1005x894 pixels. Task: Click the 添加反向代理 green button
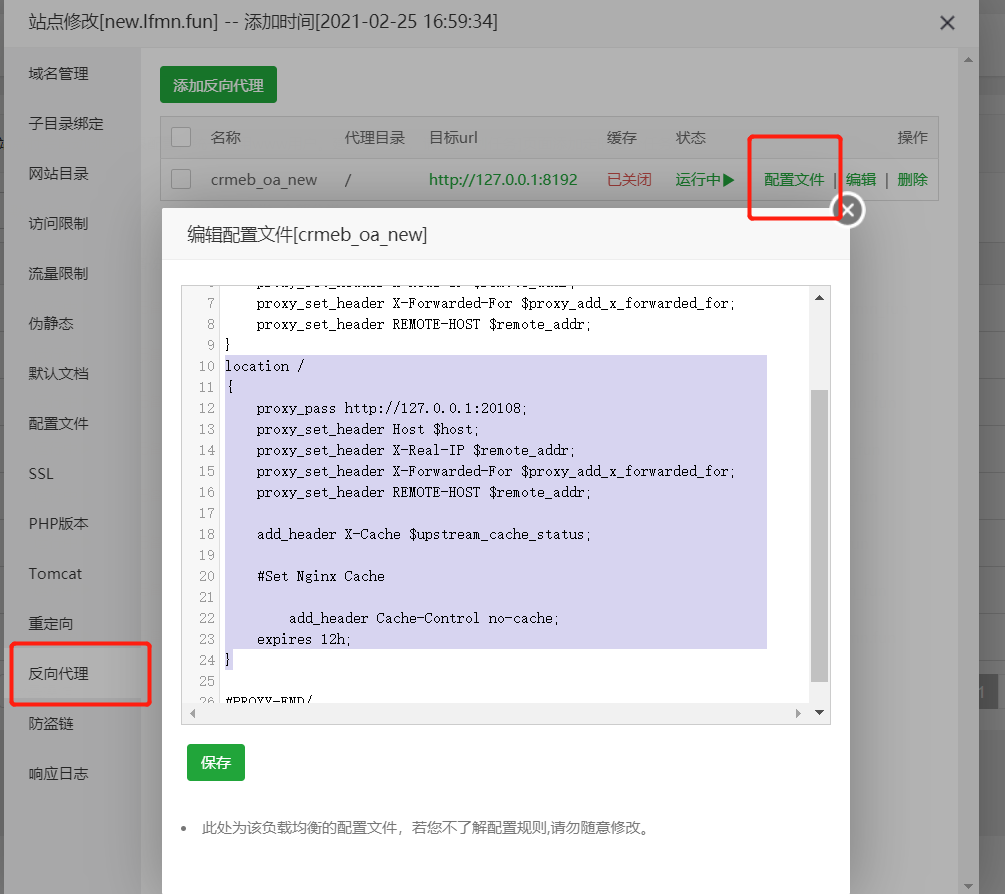pos(218,84)
